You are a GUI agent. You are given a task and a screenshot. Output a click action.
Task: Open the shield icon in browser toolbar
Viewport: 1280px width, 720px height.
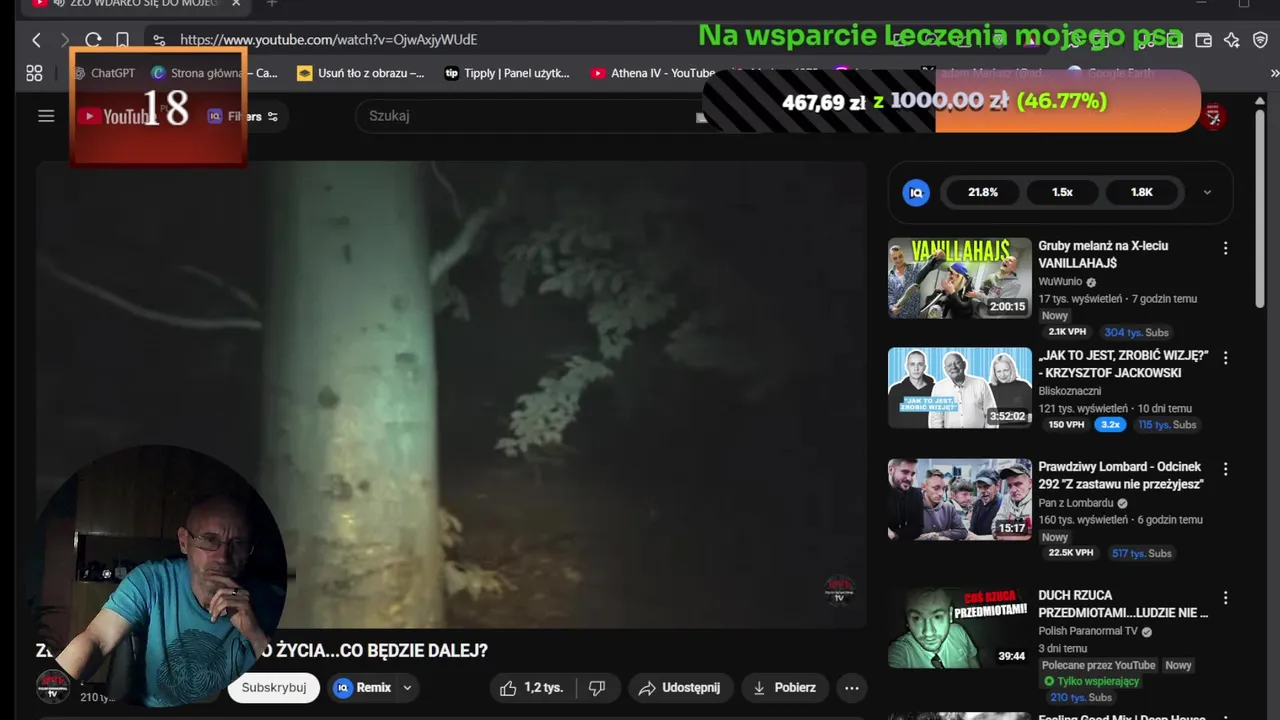[x=1260, y=40]
